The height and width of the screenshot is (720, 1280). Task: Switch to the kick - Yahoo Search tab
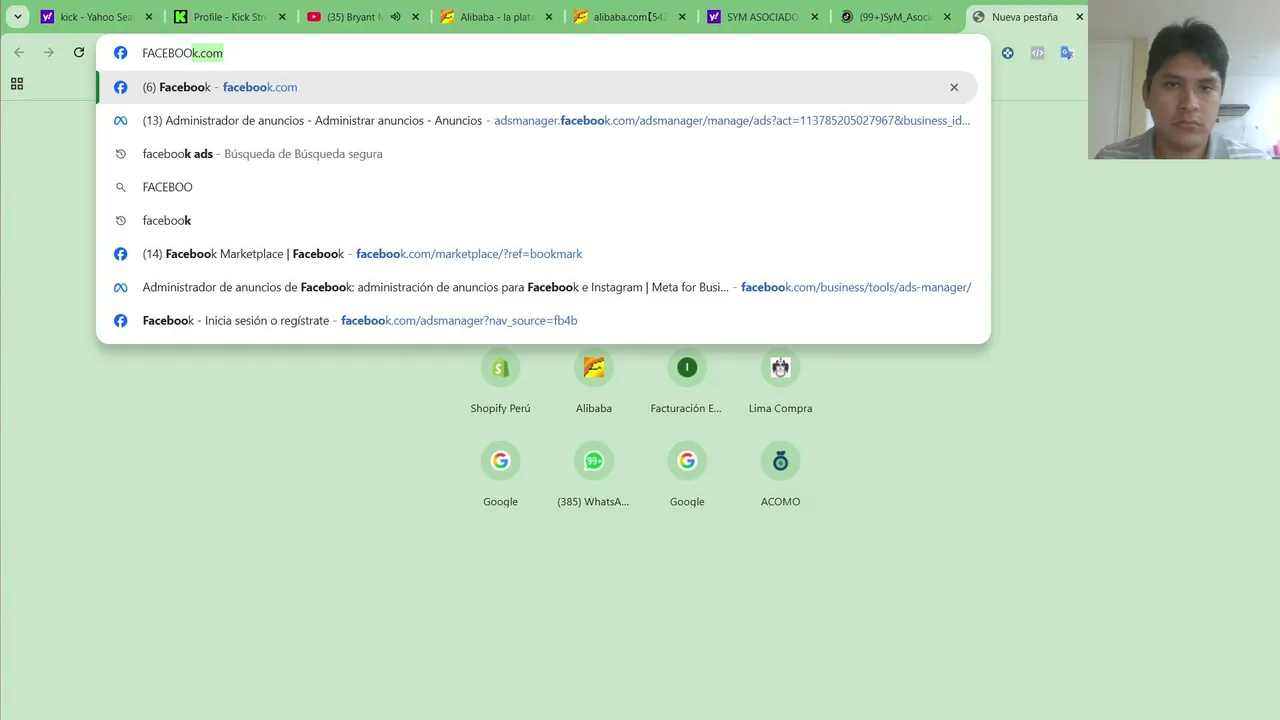[x=97, y=17]
